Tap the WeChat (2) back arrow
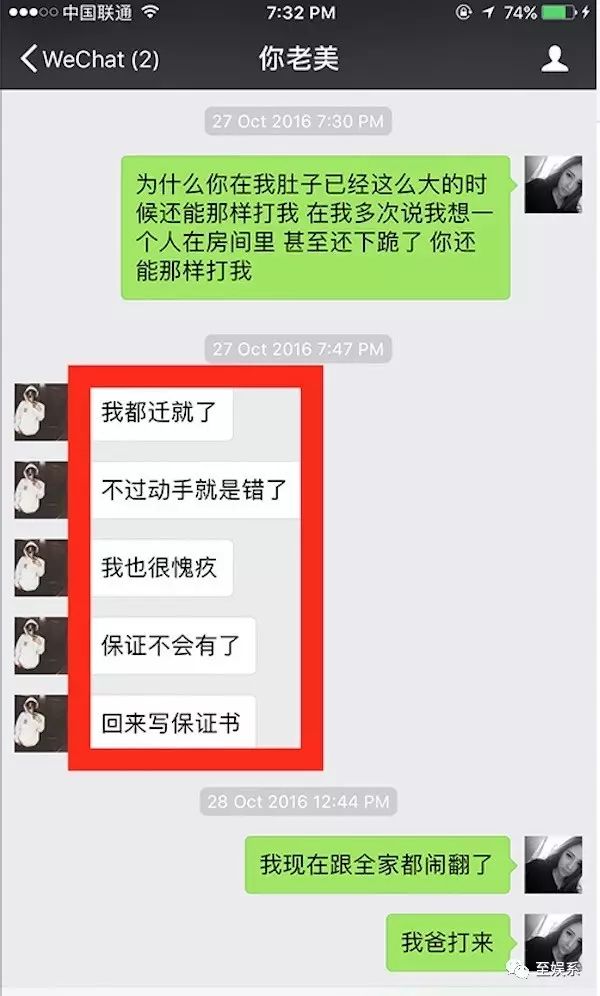 [29, 58]
